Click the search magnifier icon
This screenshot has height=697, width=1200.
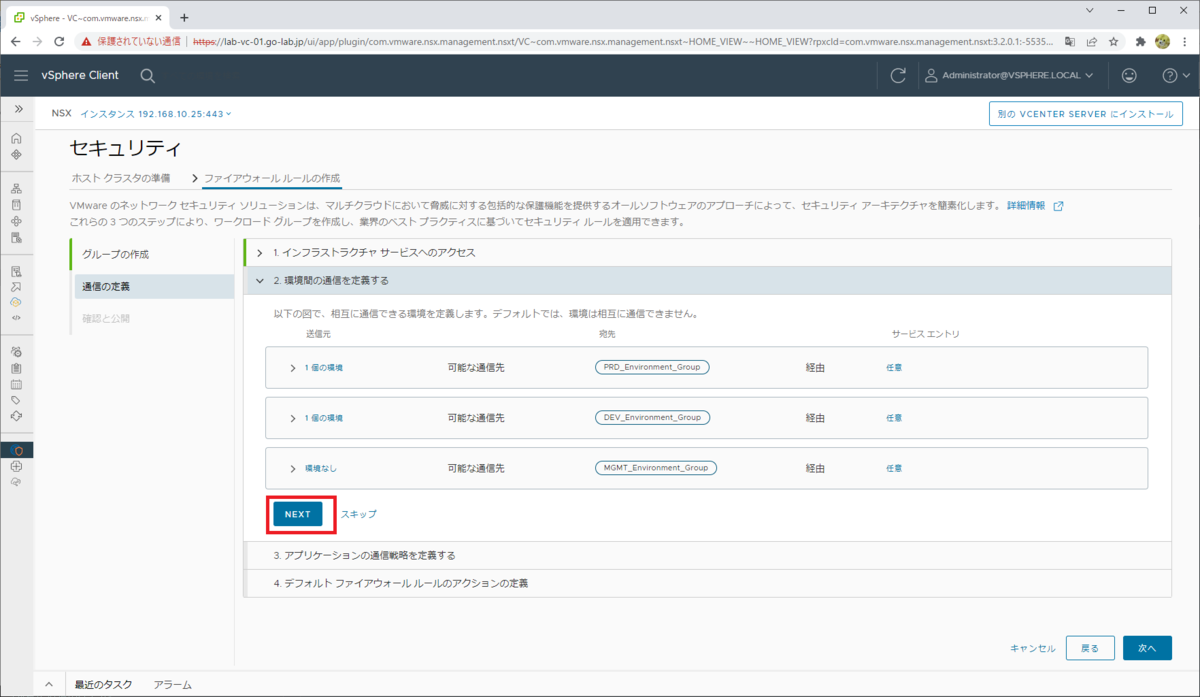pyautogui.click(x=147, y=75)
